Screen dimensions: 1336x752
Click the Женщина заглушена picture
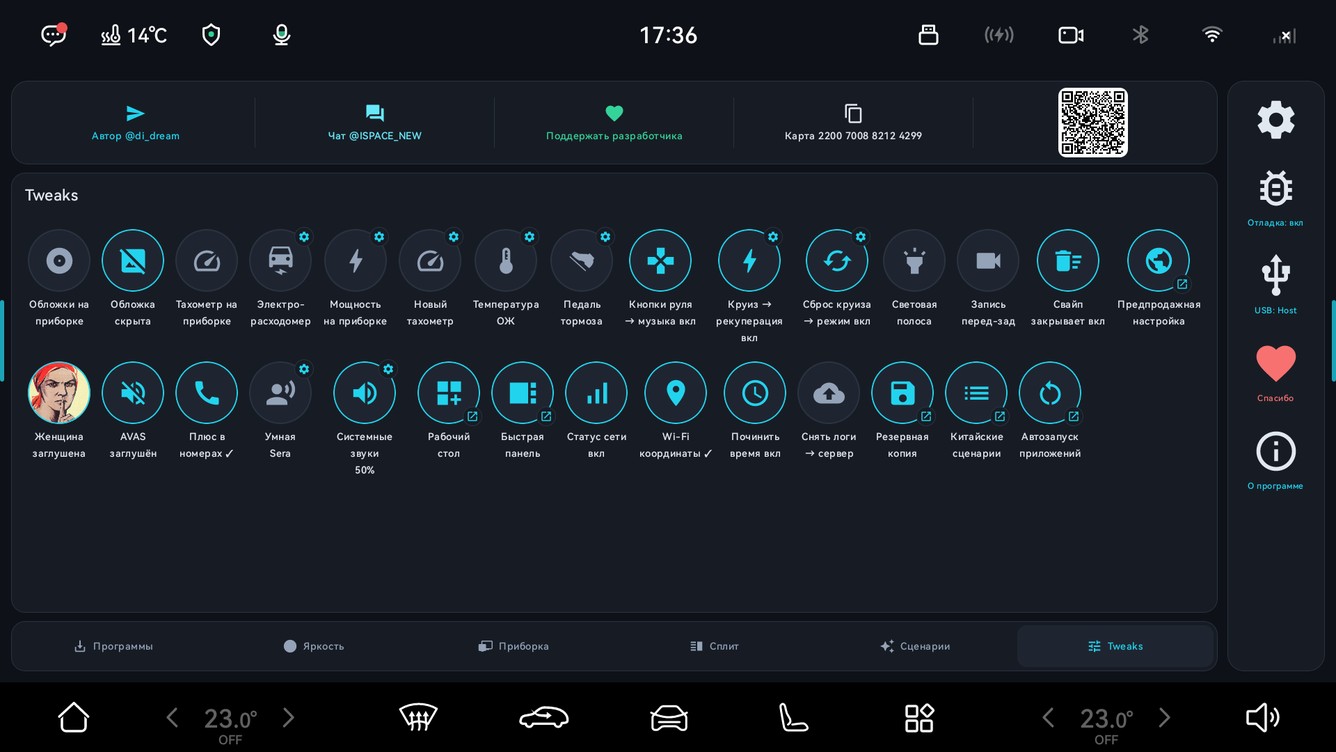point(59,393)
